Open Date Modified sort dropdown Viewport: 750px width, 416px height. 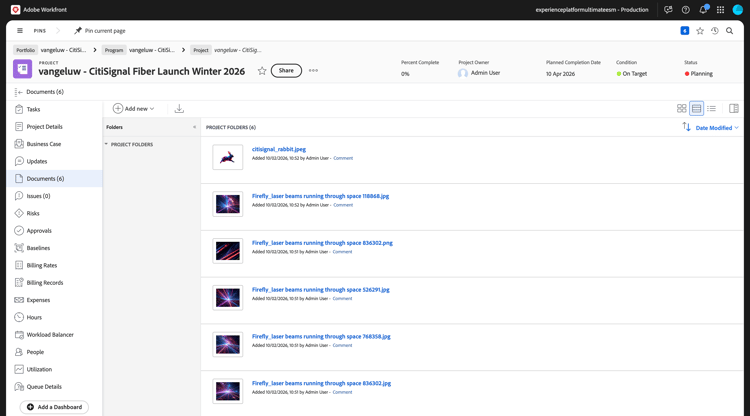pyautogui.click(x=717, y=128)
